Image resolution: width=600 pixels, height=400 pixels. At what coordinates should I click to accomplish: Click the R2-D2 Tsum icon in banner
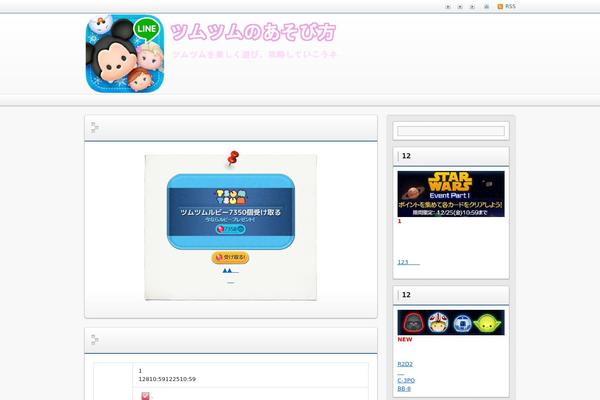pyautogui.click(x=462, y=323)
